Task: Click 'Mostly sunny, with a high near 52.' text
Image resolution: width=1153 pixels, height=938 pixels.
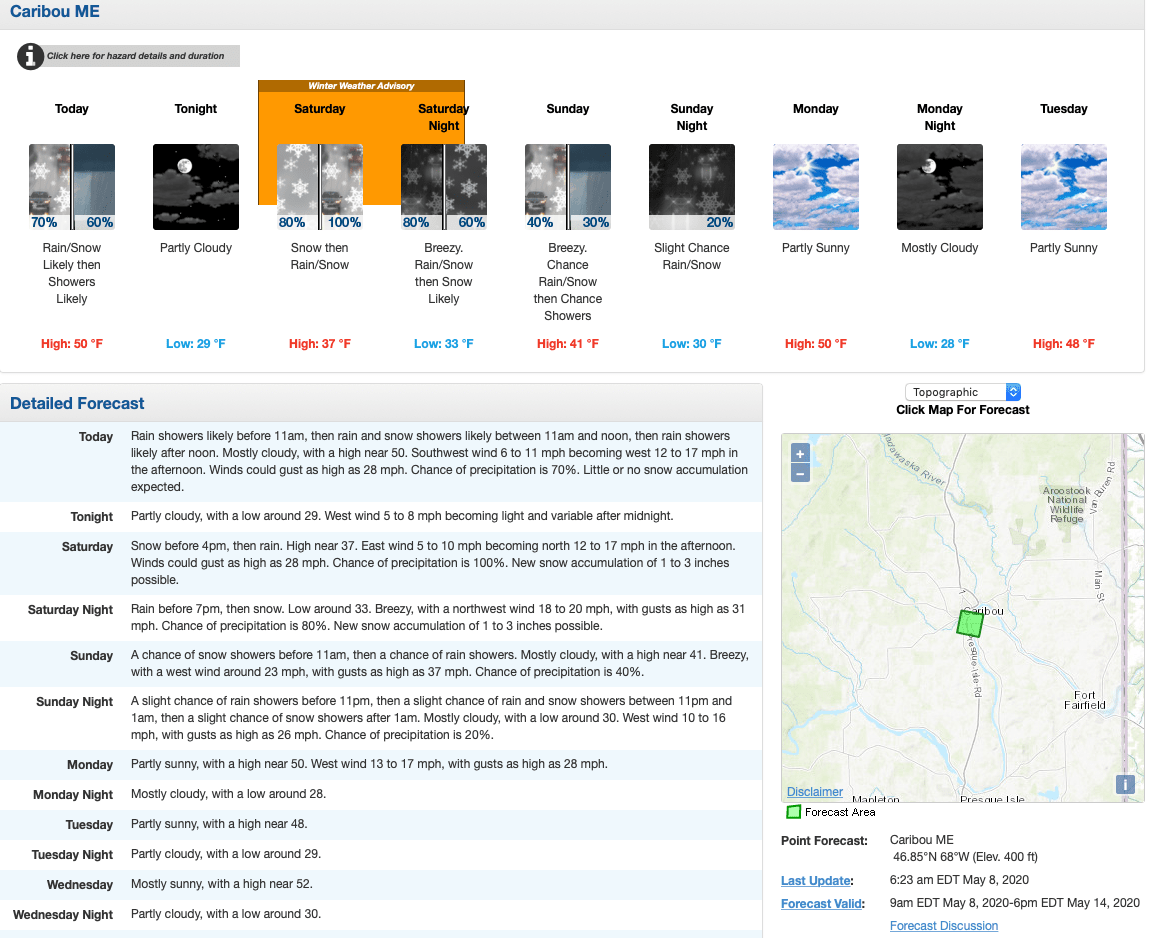Action: (221, 884)
